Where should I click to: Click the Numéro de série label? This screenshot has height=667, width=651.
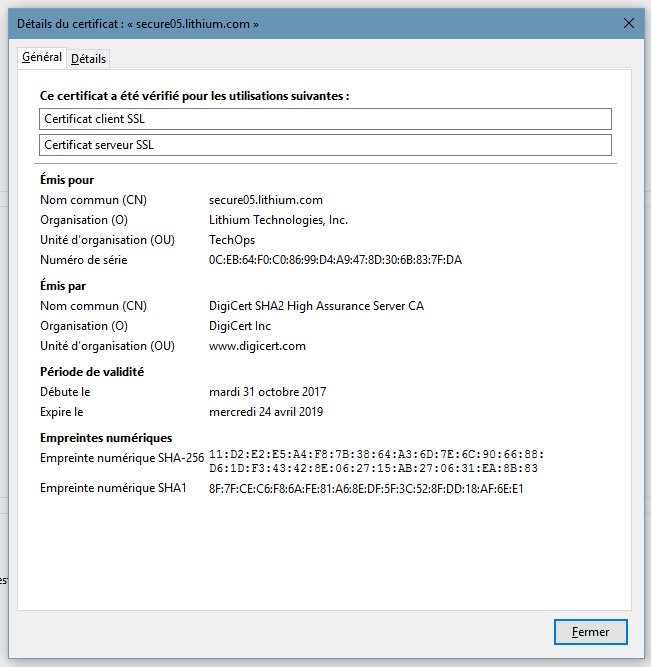tap(83, 260)
